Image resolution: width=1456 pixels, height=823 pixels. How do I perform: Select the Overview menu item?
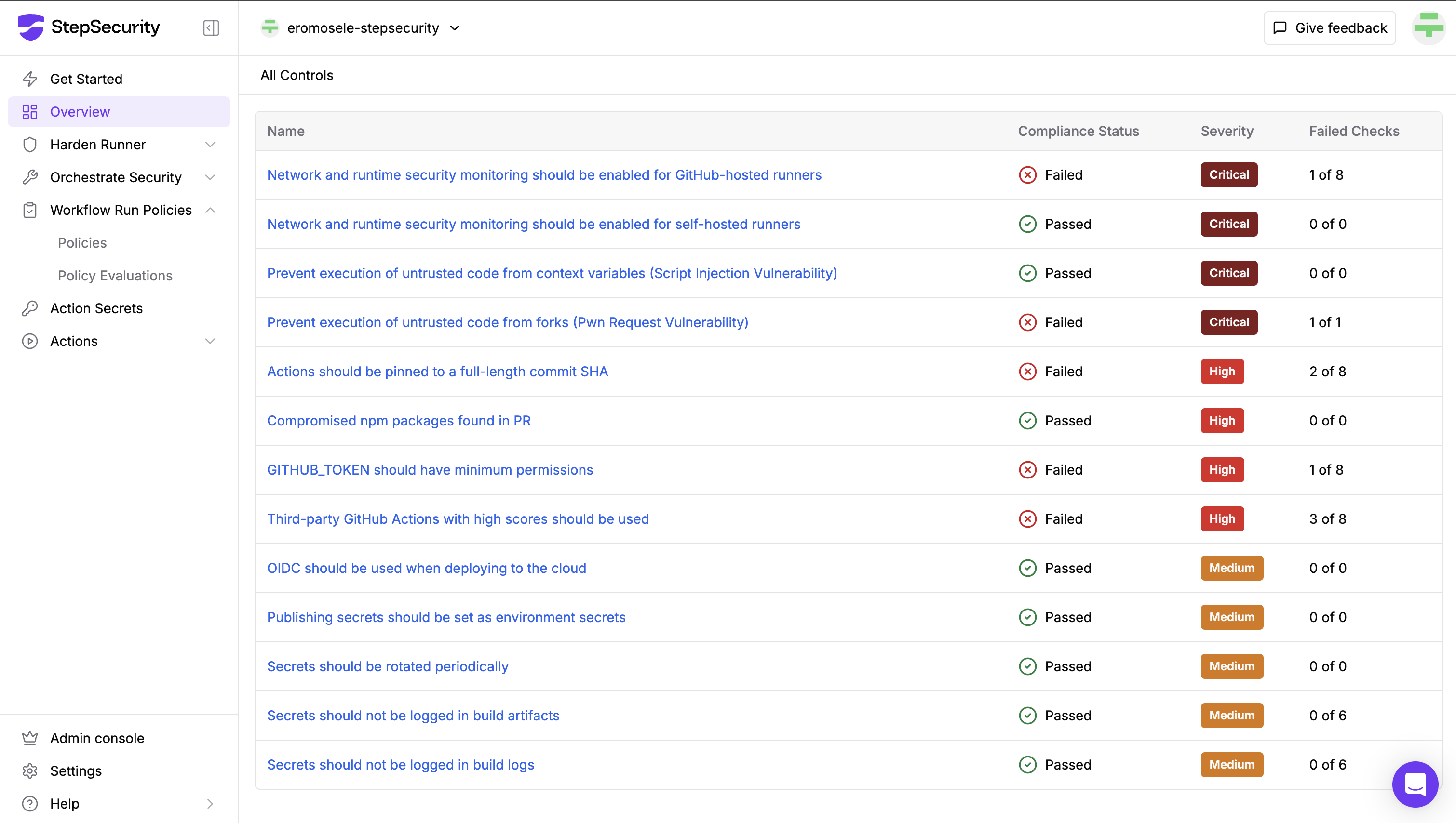point(80,112)
